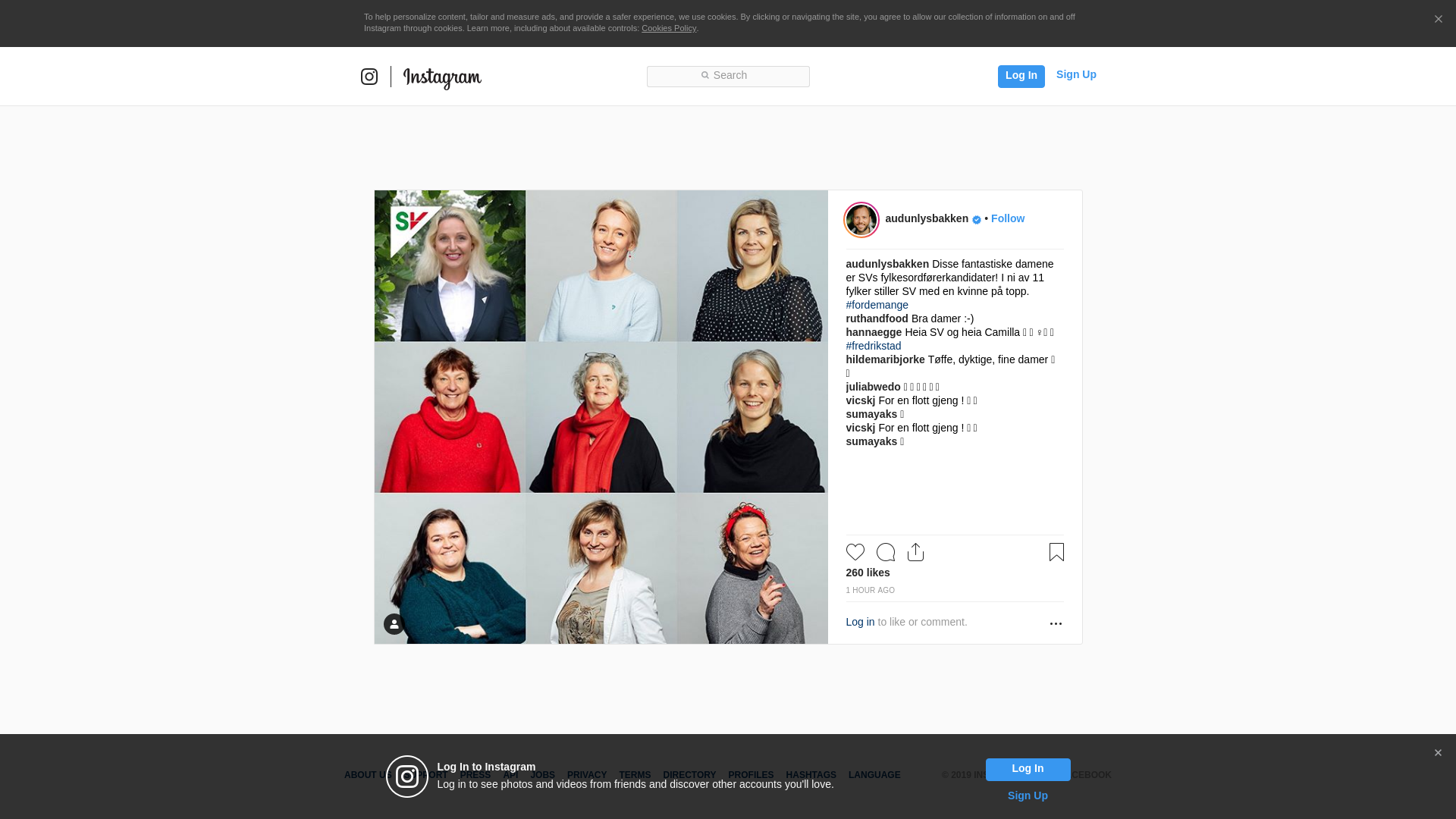Open audunlysbakken username in post header
Viewport: 1456px width, 819px height.
coord(927,218)
